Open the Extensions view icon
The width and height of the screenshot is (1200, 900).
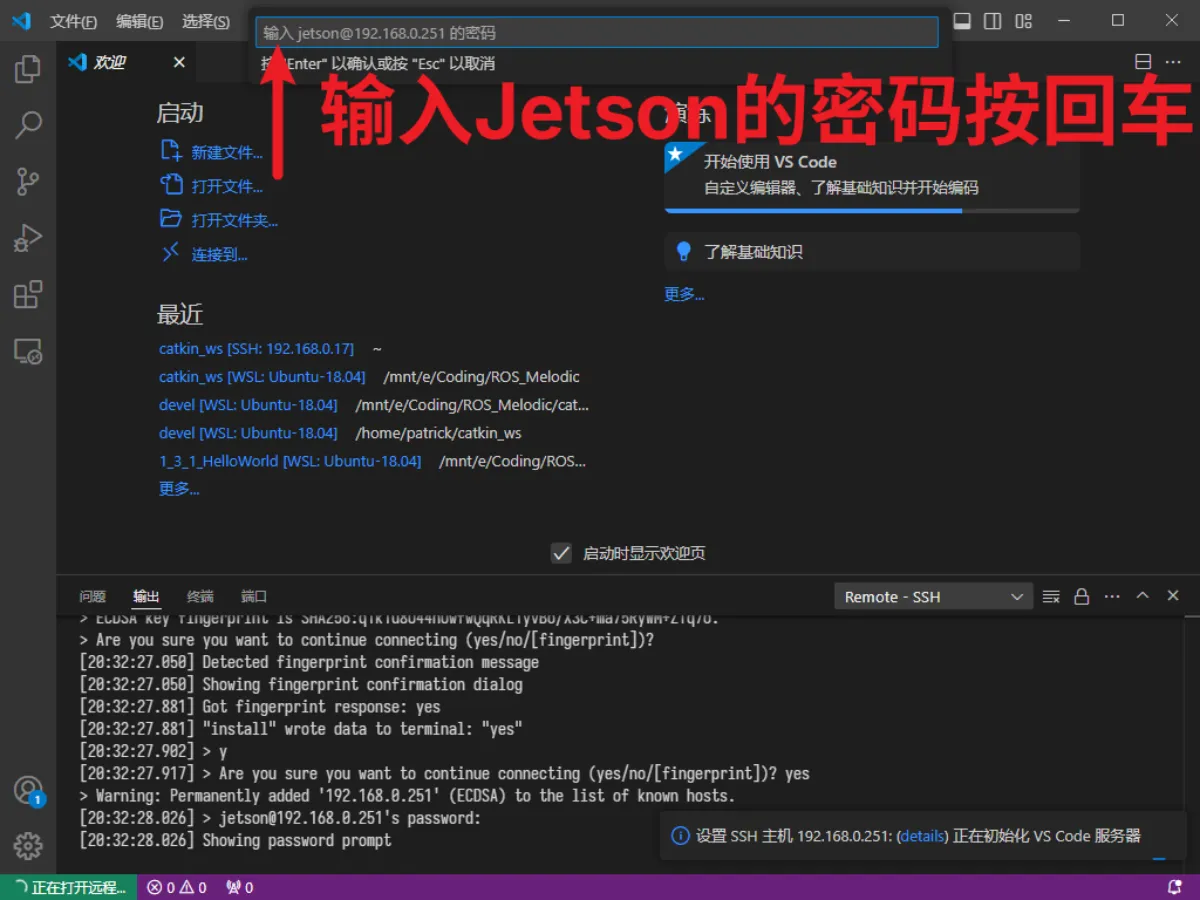pos(27,294)
